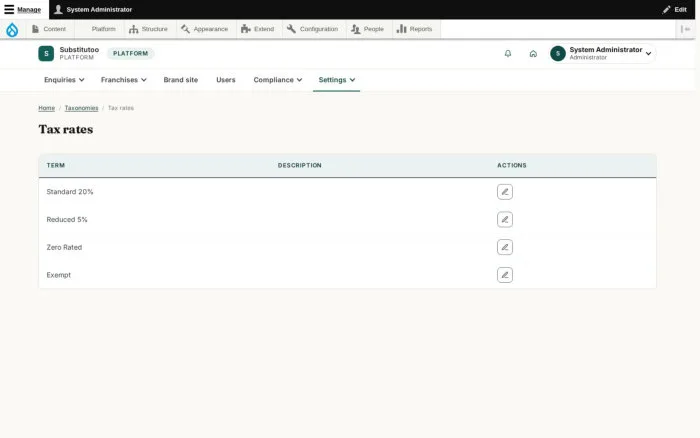Go to the home icon in header

point(533,54)
